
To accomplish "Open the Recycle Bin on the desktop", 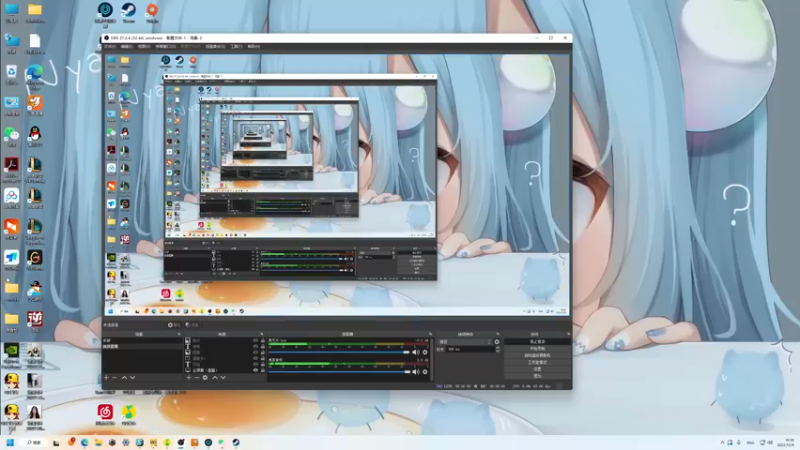I will coord(11,74).
